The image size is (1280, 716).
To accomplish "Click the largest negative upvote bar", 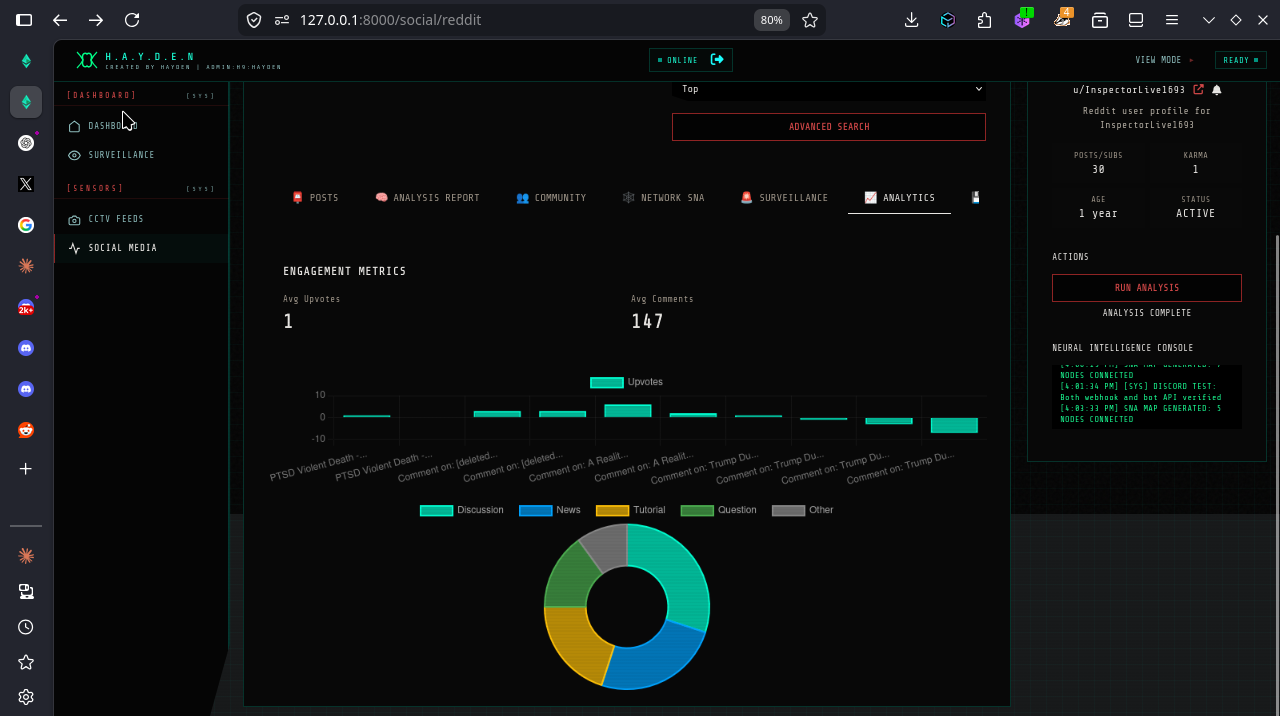I will pos(954,425).
